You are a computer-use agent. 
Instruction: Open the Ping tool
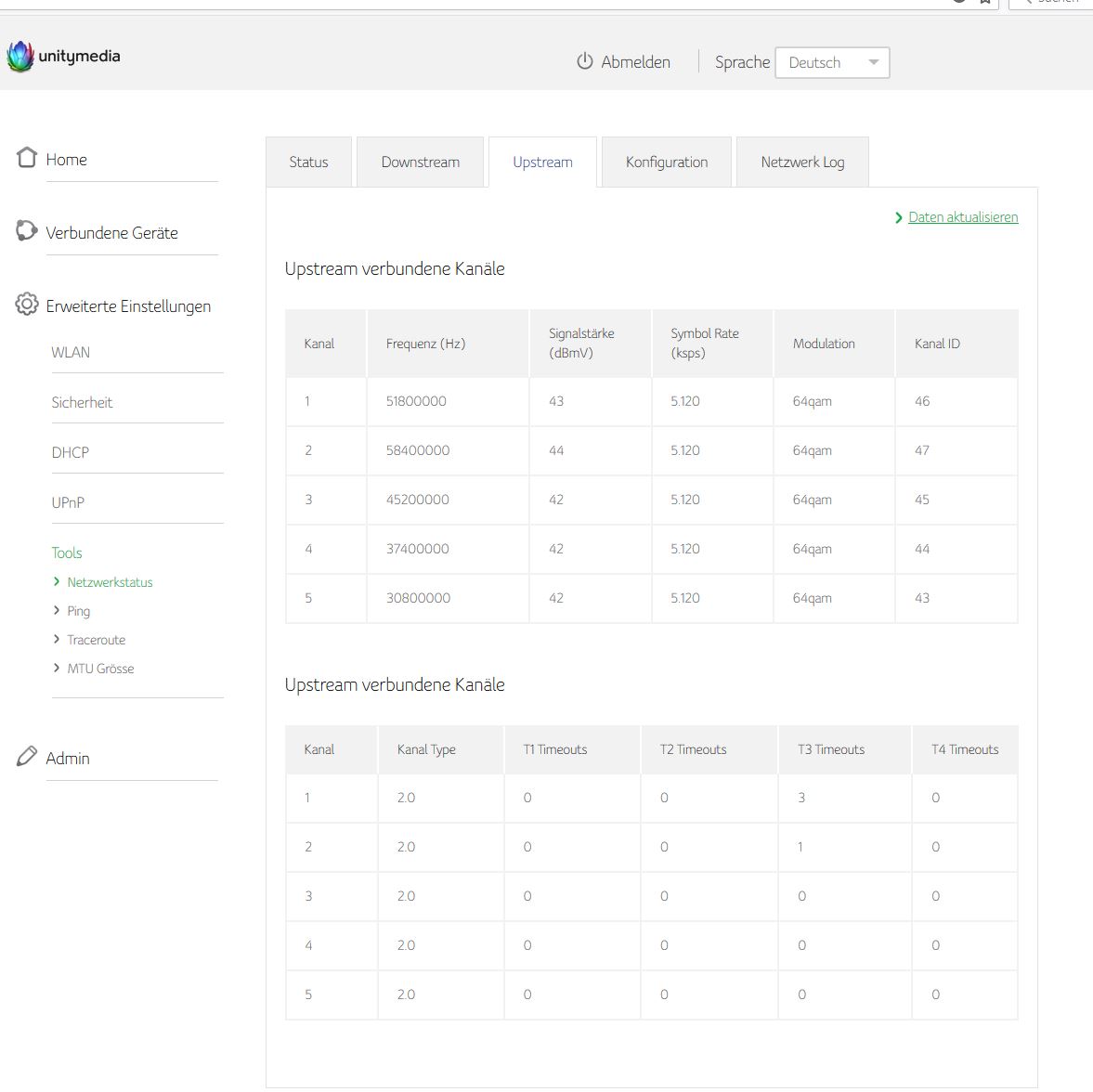(78, 611)
